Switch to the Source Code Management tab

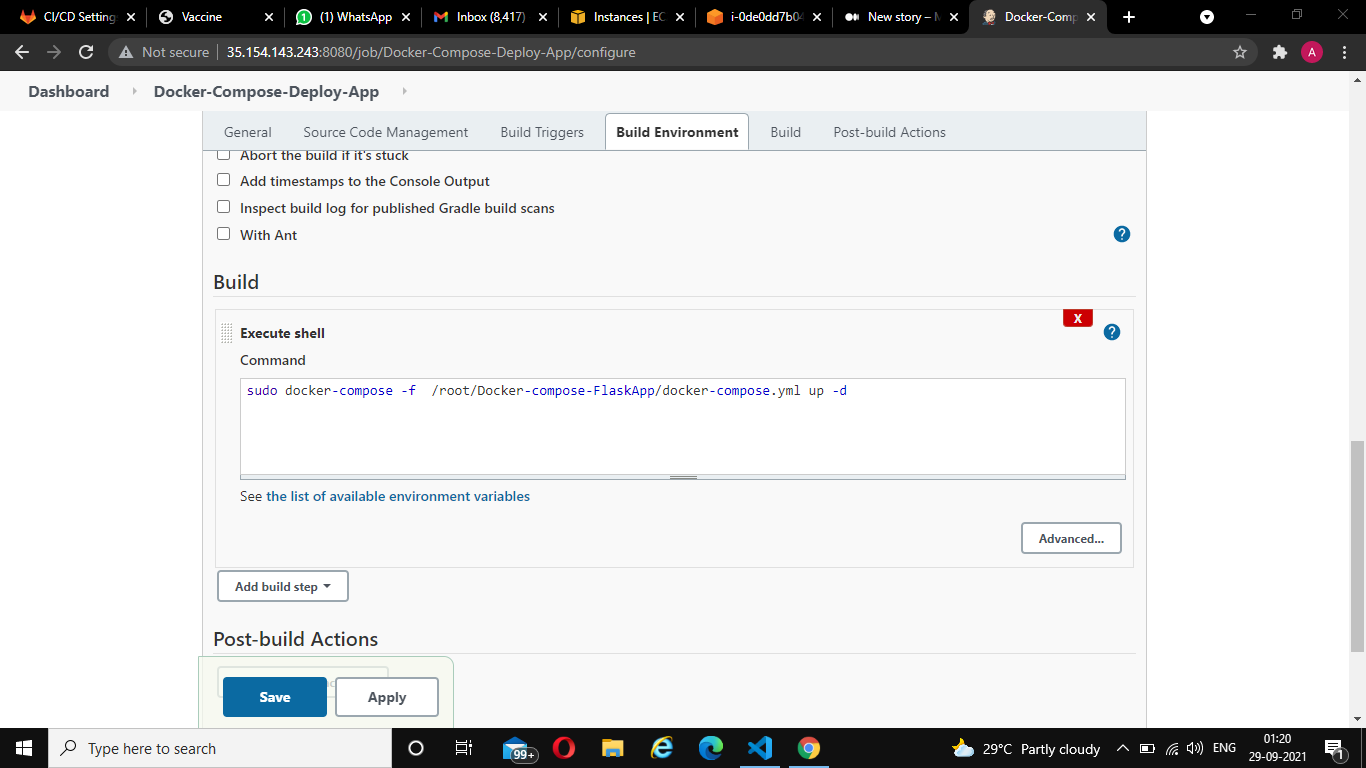pos(385,131)
